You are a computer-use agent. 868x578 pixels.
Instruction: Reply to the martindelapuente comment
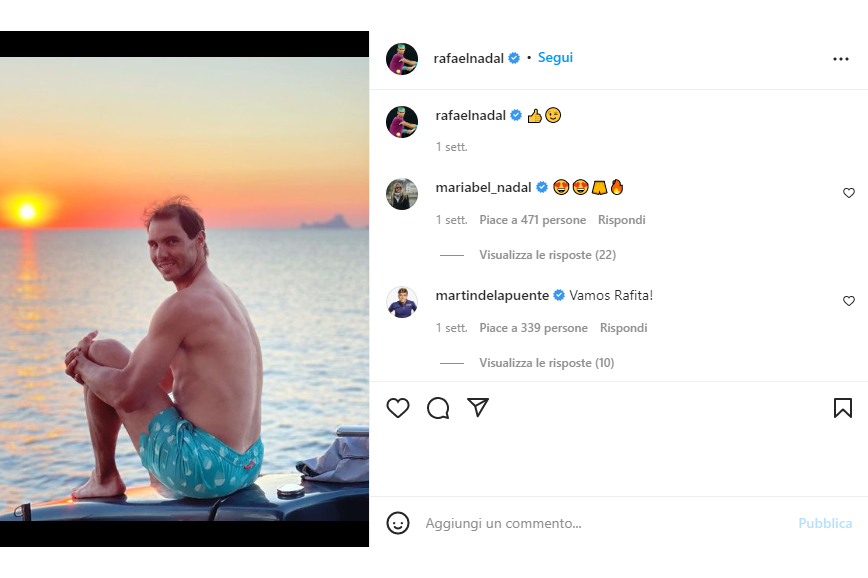623,328
